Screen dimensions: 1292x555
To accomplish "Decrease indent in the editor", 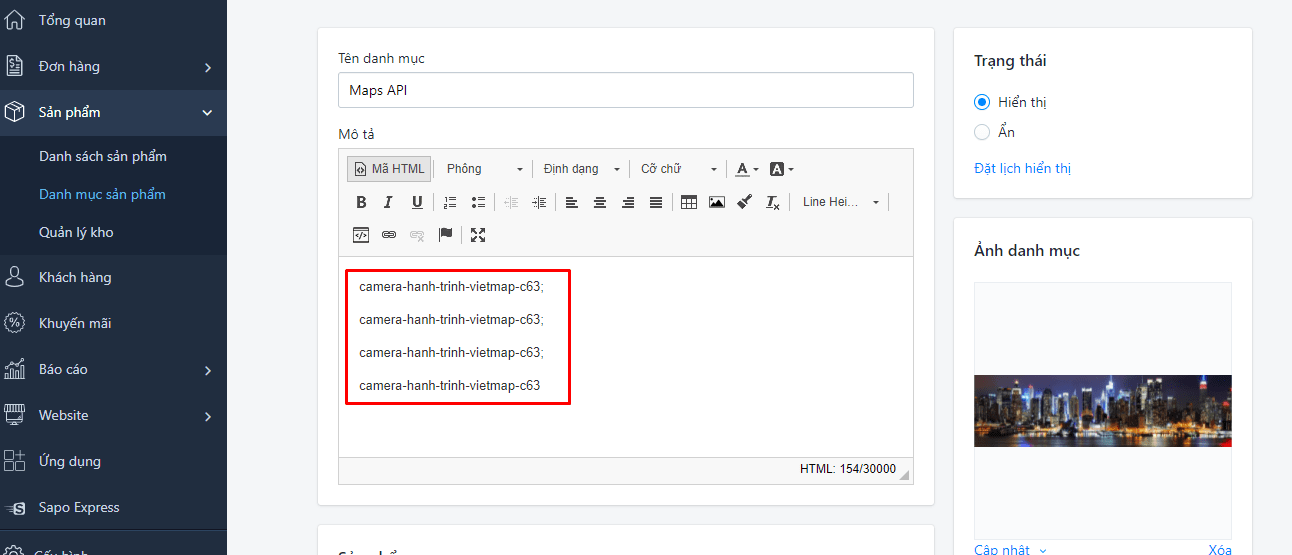I will 511,202.
